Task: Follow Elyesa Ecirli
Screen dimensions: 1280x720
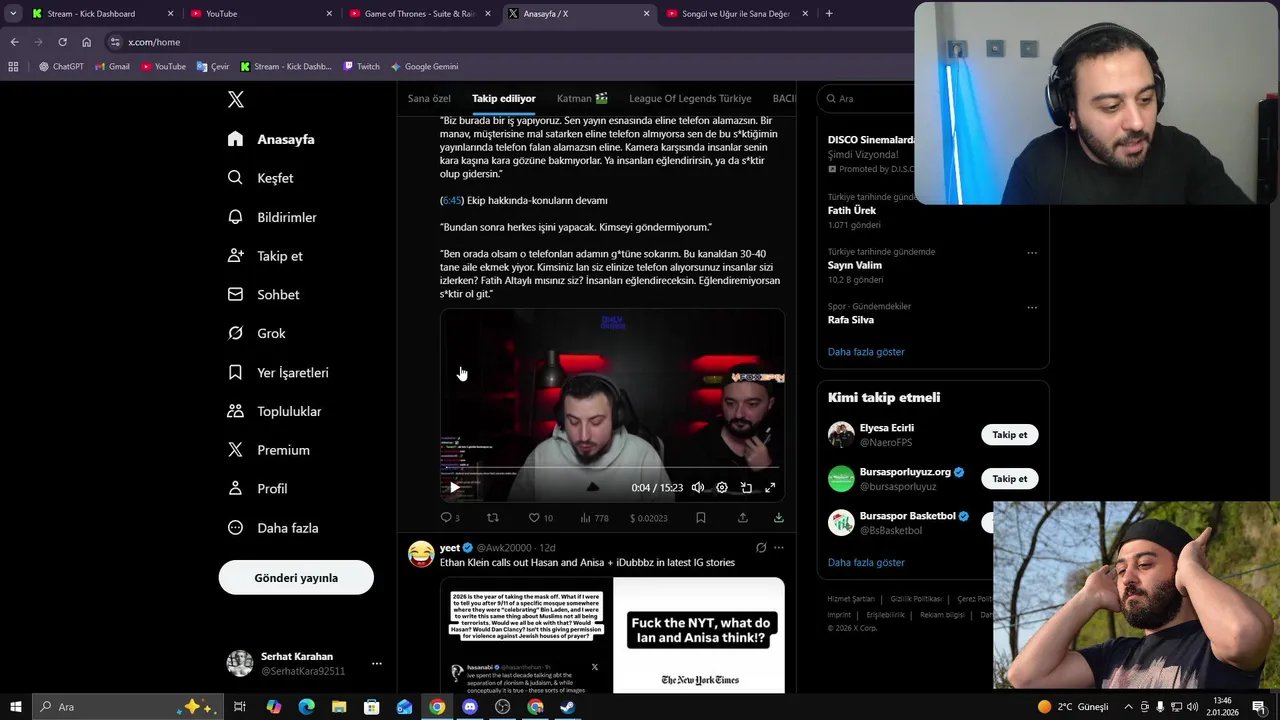Action: 1010,435
